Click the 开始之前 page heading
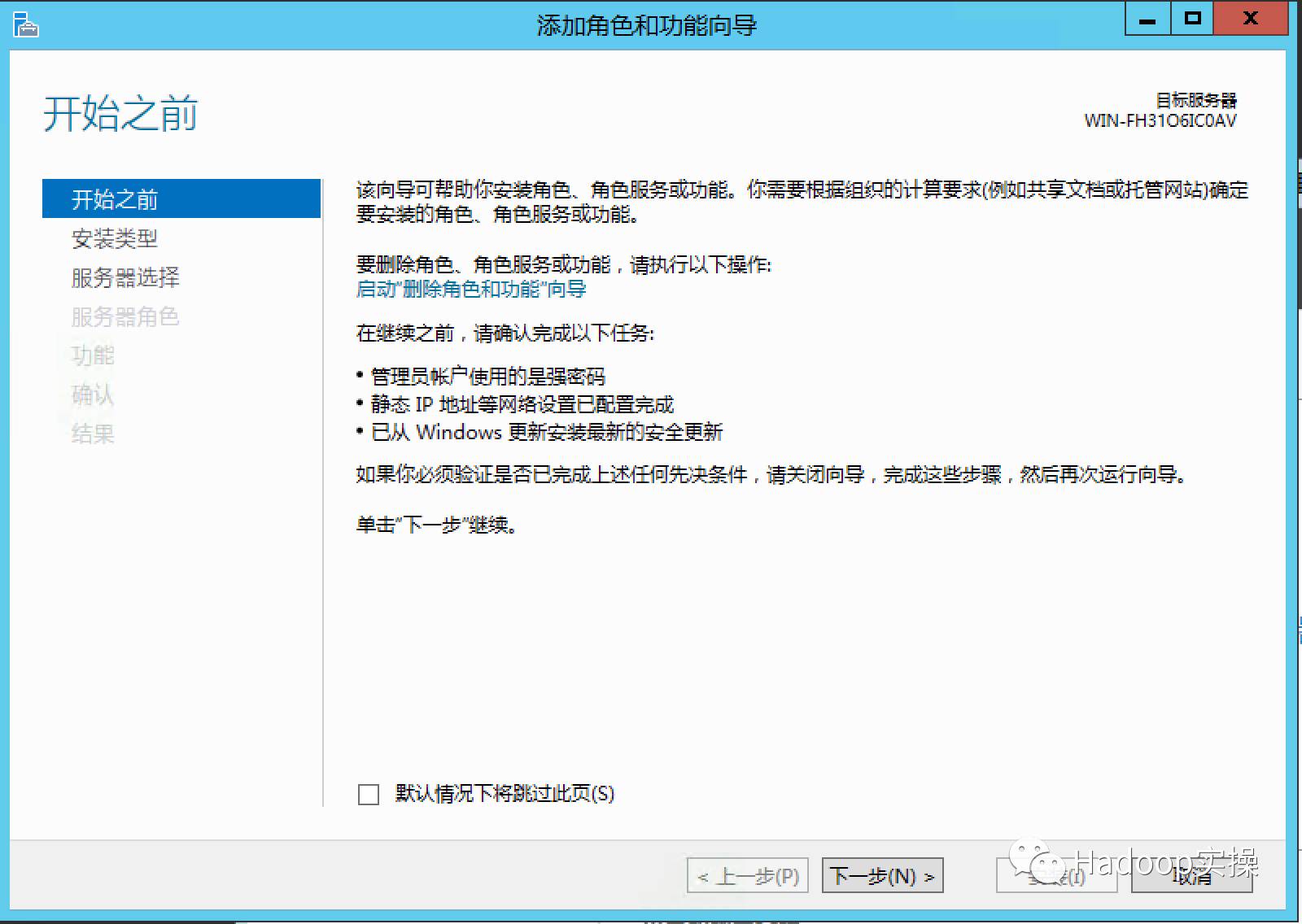Viewport: 1302px width, 924px height. [x=120, y=112]
